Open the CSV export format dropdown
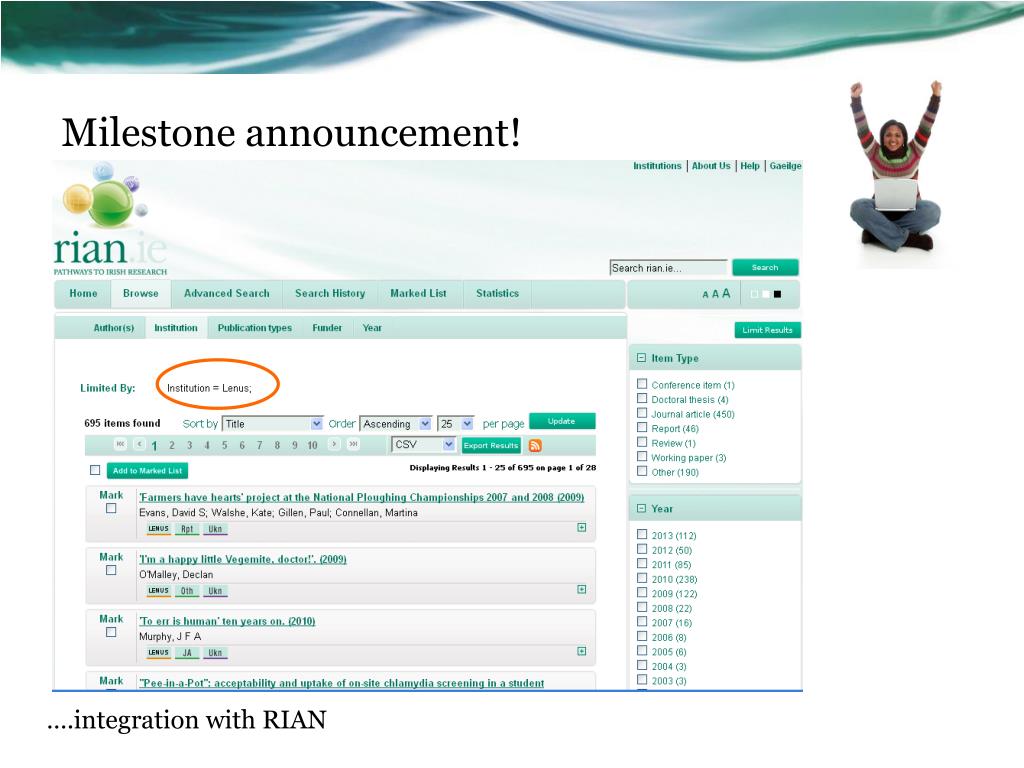This screenshot has width=1024, height=768. pyautogui.click(x=423, y=445)
